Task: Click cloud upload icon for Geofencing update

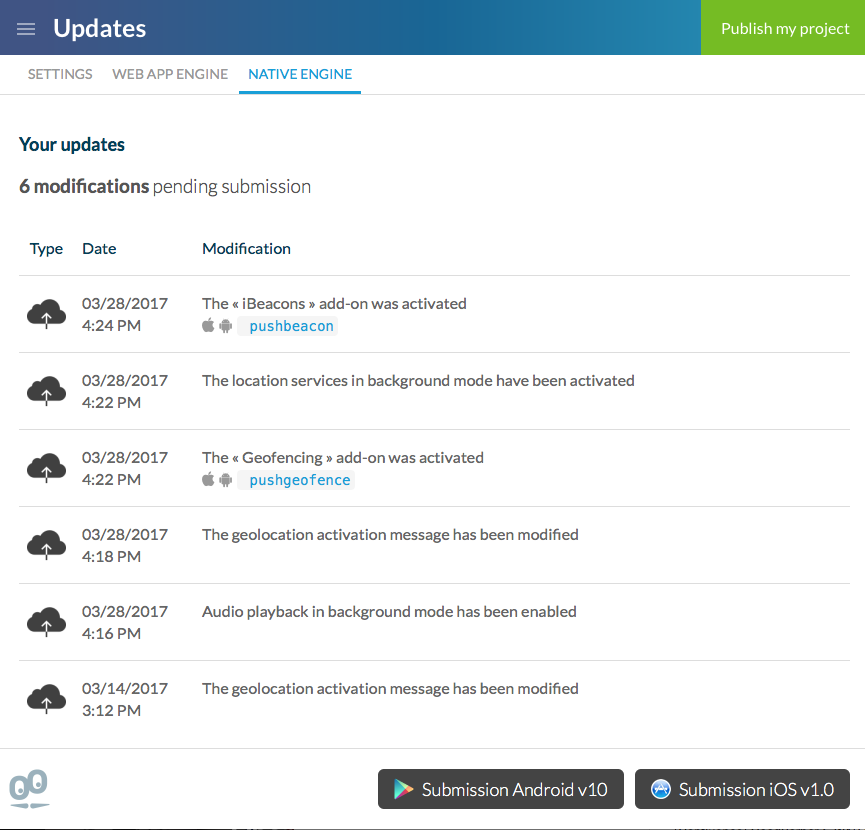Action: (x=46, y=468)
